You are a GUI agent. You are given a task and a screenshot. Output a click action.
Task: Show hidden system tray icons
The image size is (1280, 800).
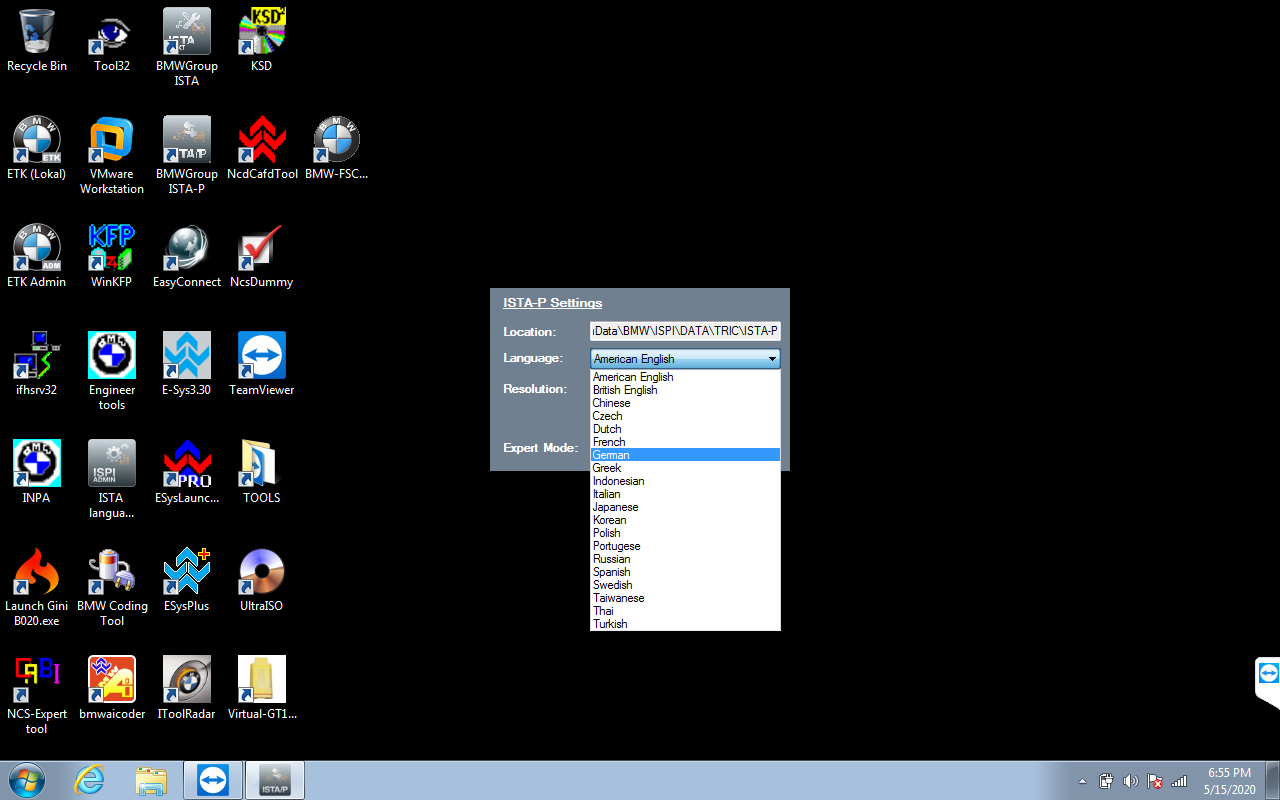(x=1083, y=781)
